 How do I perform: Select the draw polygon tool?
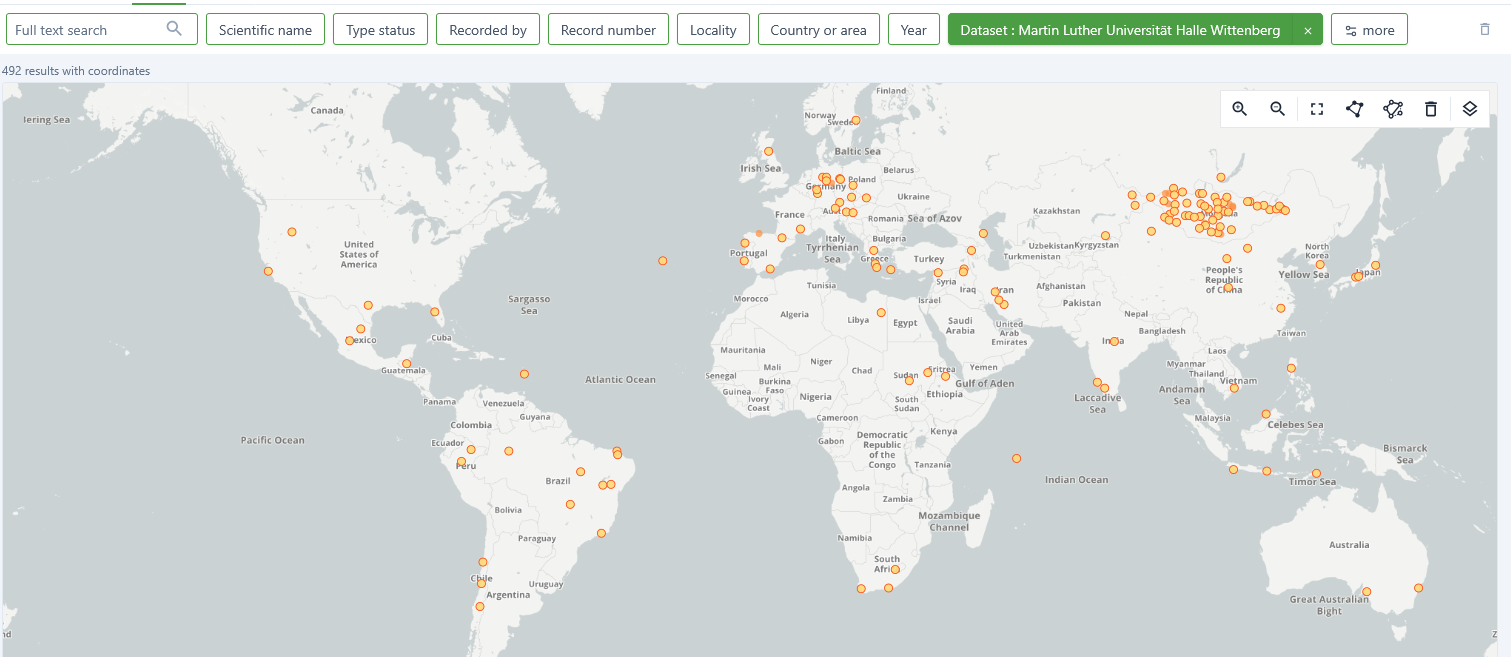[x=1354, y=109]
